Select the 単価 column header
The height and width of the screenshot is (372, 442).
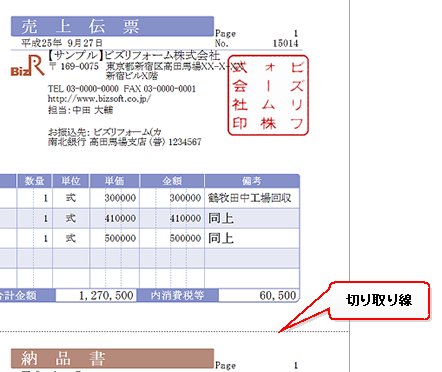point(115,181)
